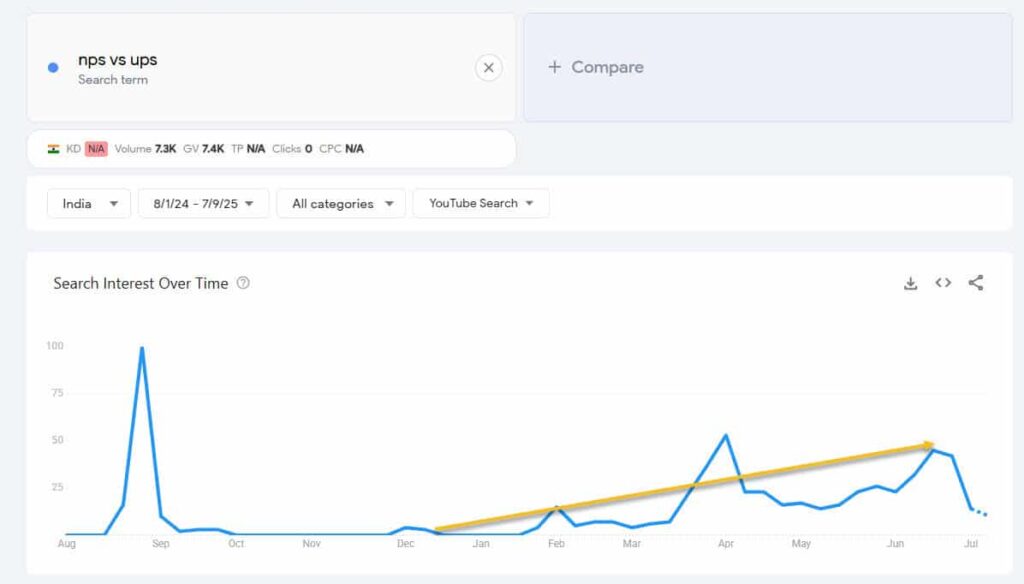The width and height of the screenshot is (1024, 584).
Task: Open the embed code icon
Action: (943, 283)
